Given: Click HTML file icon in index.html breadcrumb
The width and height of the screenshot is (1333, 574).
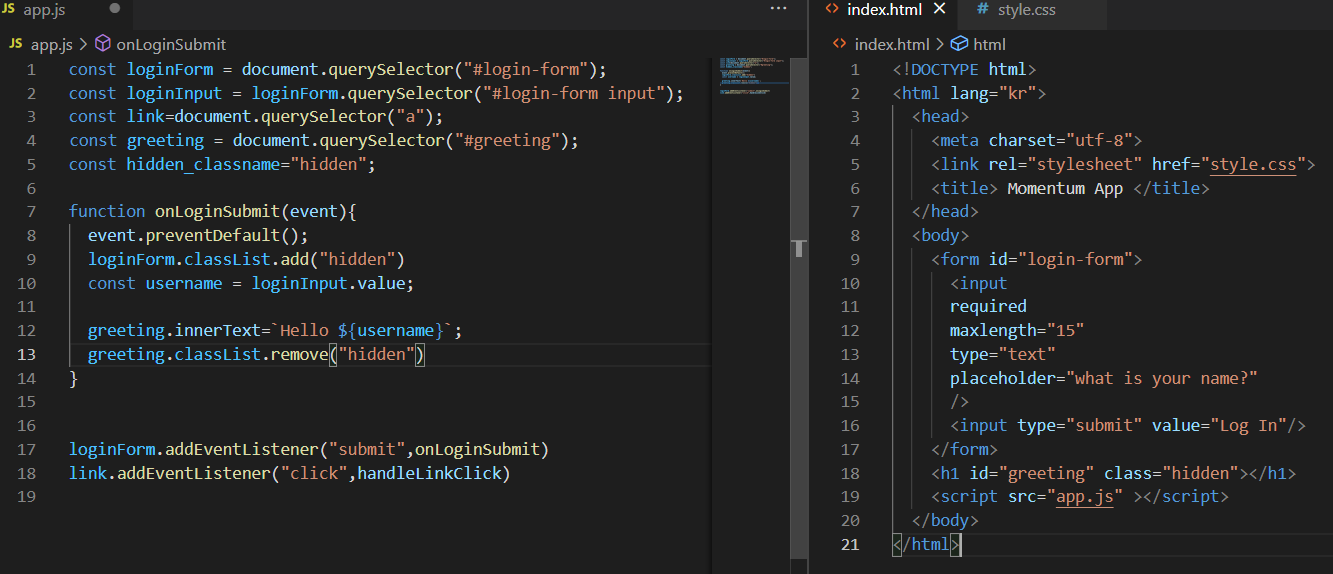Looking at the screenshot, I should 840,44.
